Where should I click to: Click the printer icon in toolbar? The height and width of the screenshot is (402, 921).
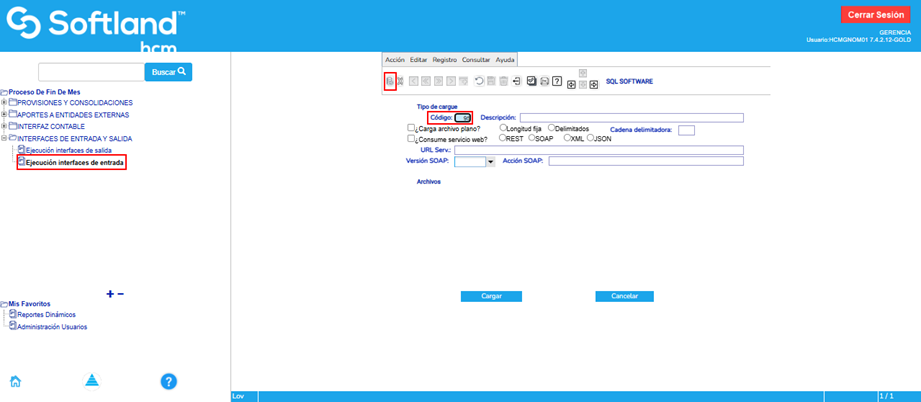[544, 81]
